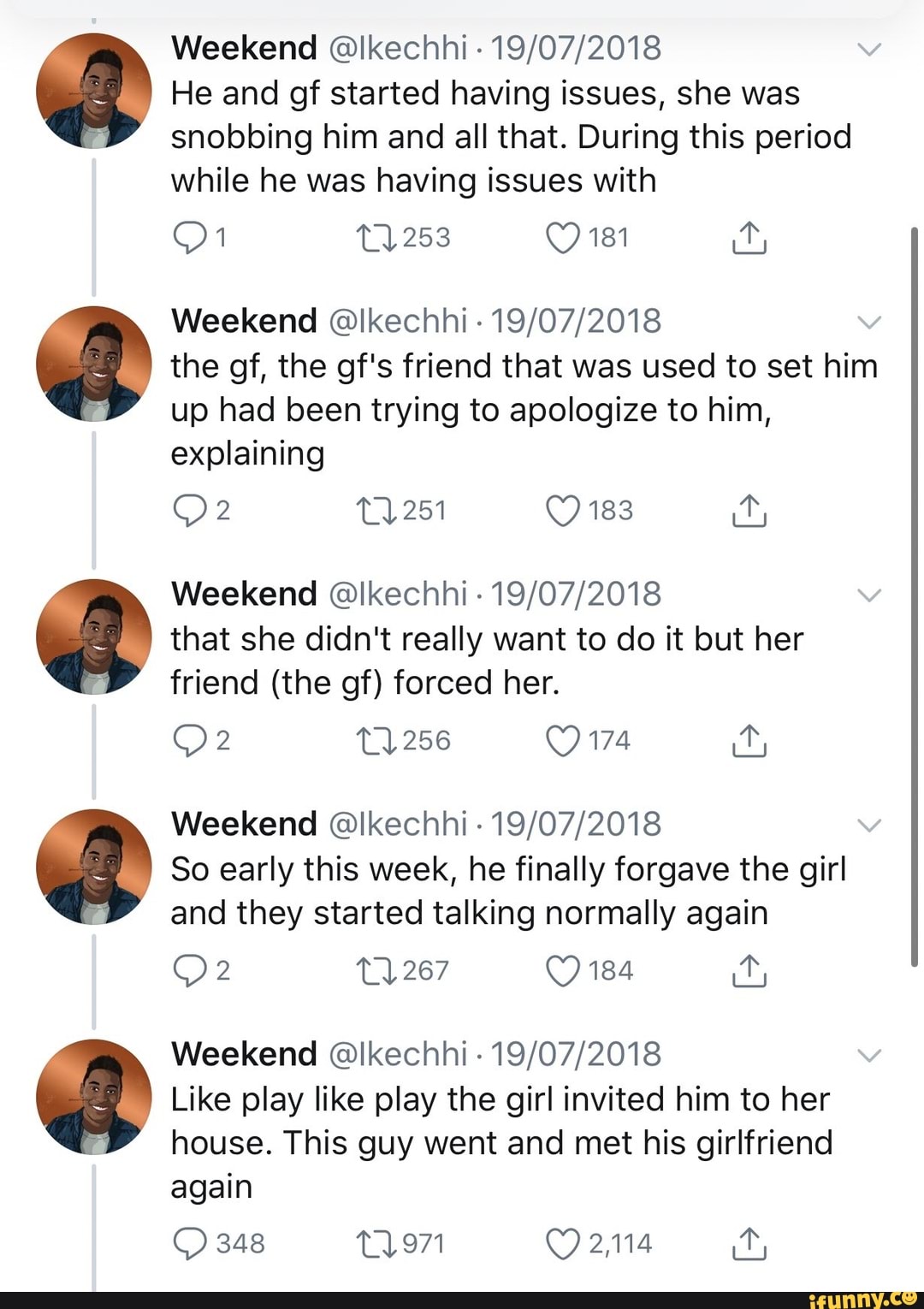924x1309 pixels.
Task: Like the tweet showing 181 likes
Action: pos(563,238)
